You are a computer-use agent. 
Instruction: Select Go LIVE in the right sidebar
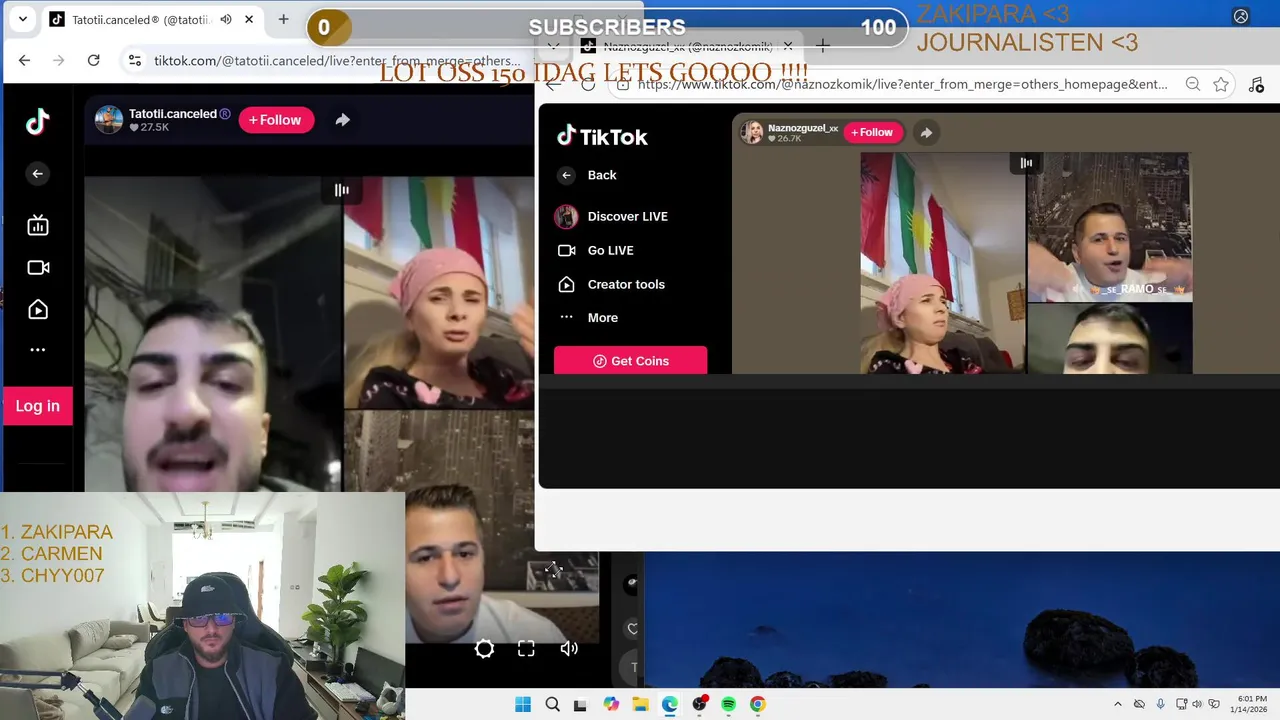pyautogui.click(x=595, y=250)
